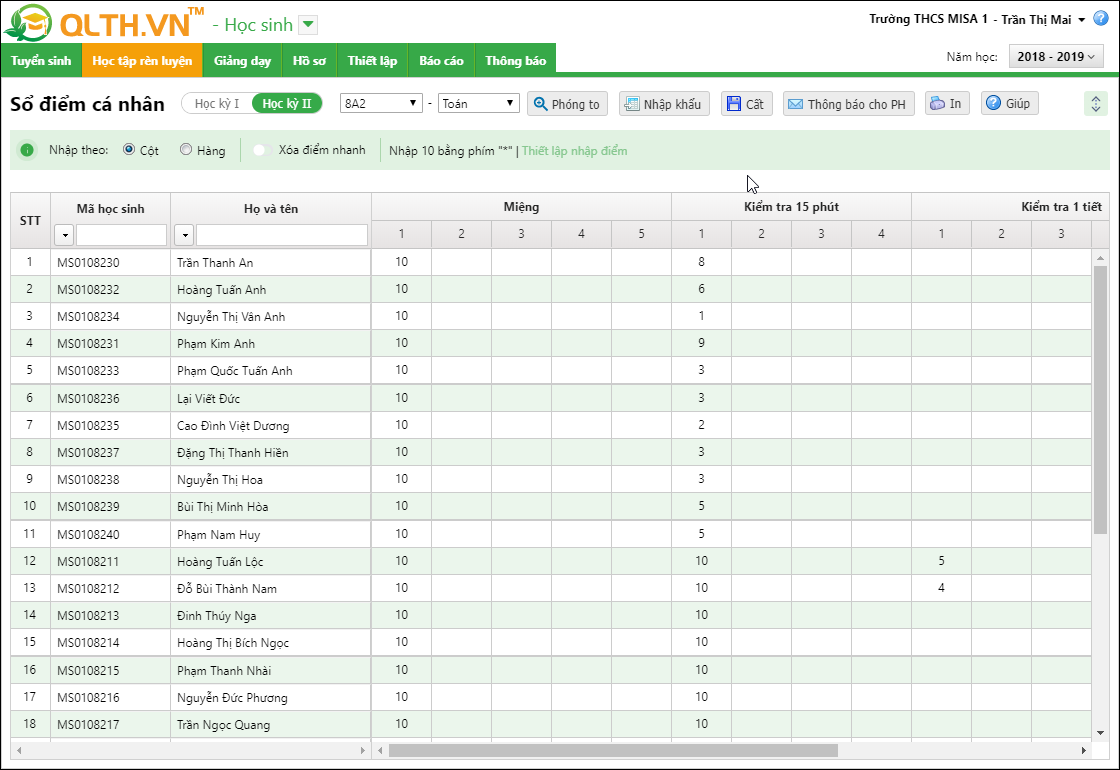Expand the Năm học 2018 - 2019 dropdown
This screenshot has width=1120, height=770.
(1055, 57)
